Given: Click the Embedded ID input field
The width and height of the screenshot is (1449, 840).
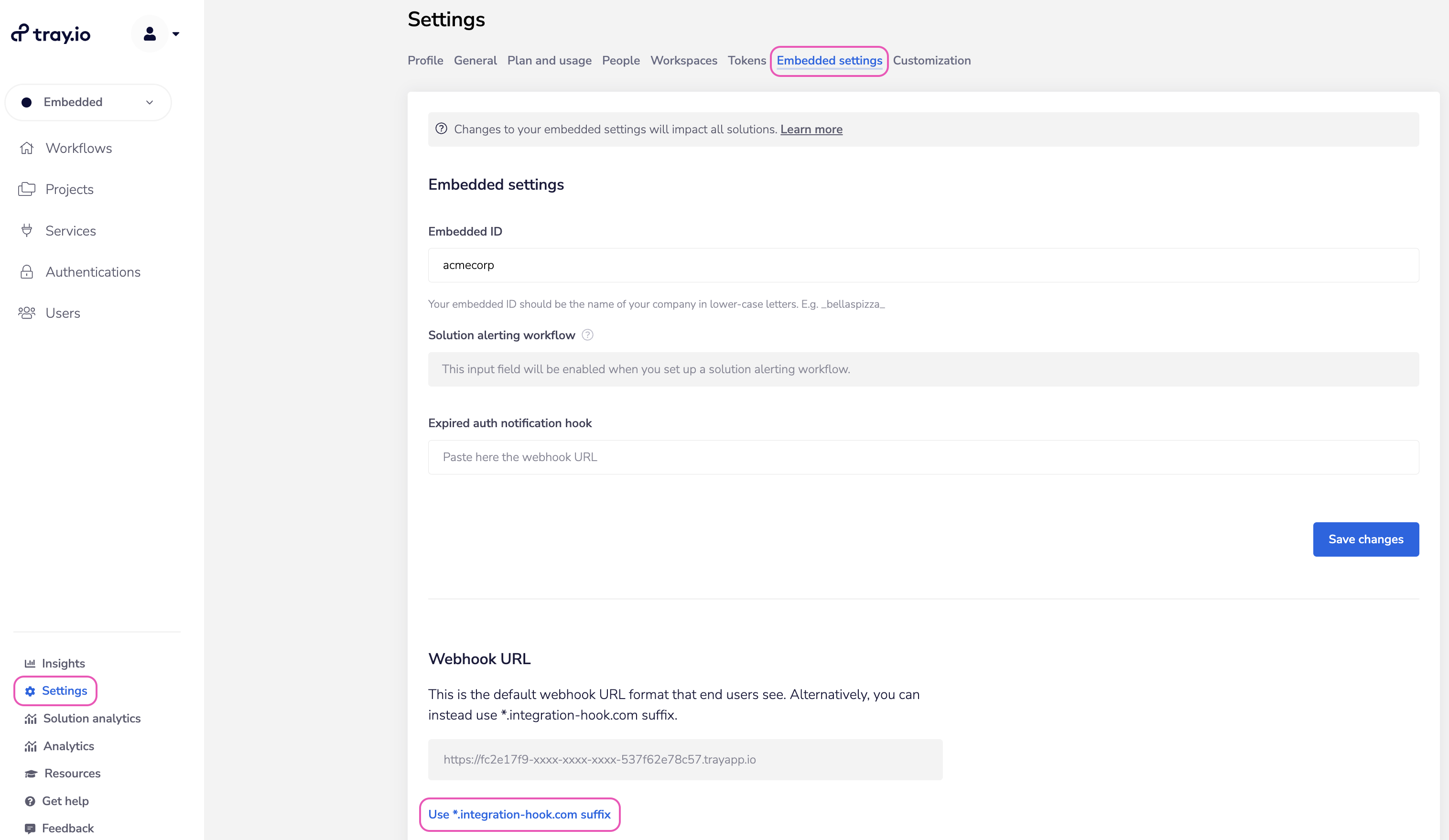Looking at the screenshot, I should click(x=923, y=265).
